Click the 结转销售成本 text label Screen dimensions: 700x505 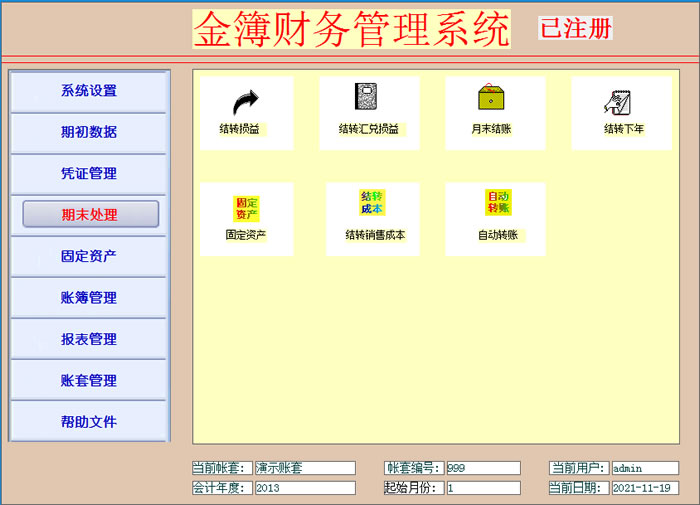375,235
